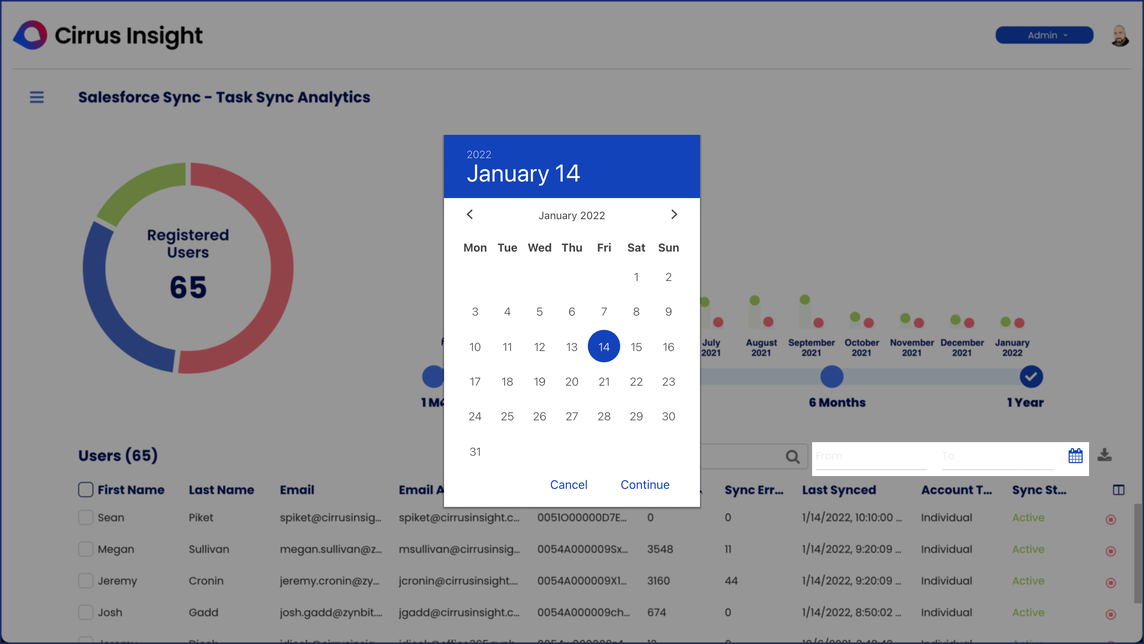1144x644 pixels.
Task: Sort by Account T... column header
Action: (956, 490)
